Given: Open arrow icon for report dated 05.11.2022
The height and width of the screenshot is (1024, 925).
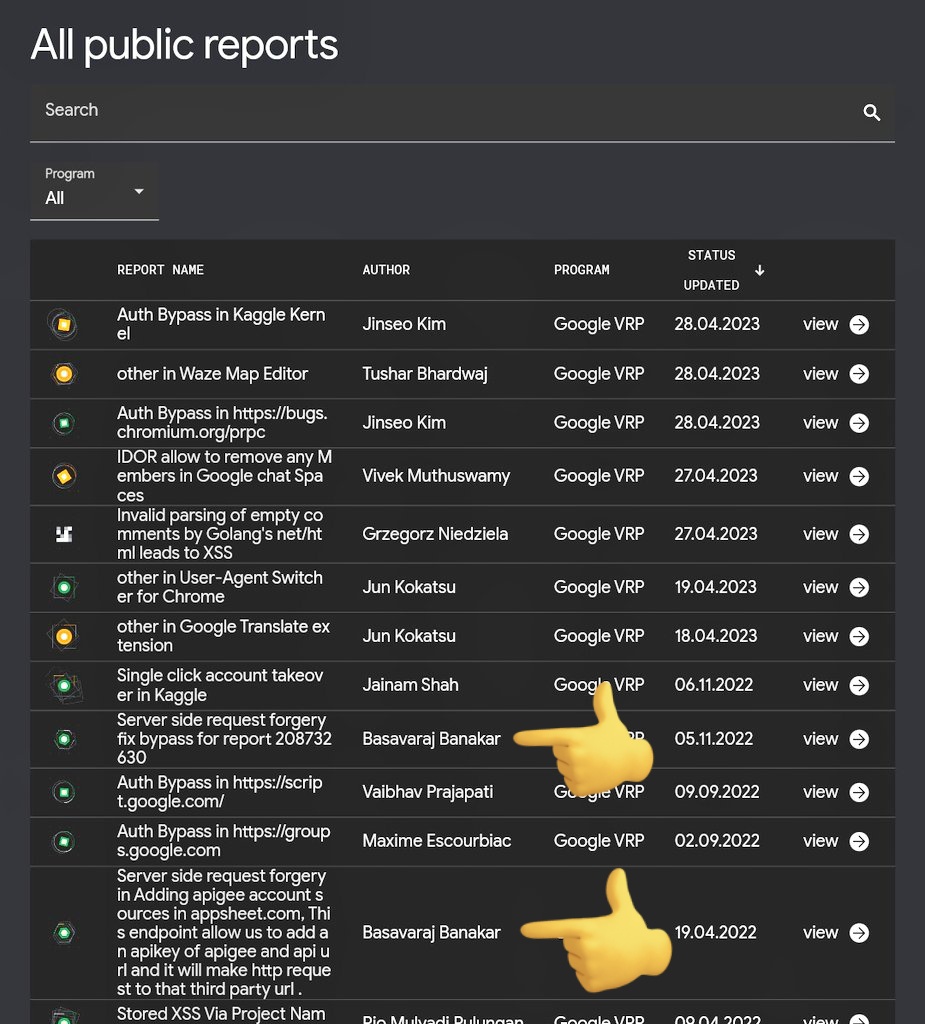Looking at the screenshot, I should (x=859, y=739).
